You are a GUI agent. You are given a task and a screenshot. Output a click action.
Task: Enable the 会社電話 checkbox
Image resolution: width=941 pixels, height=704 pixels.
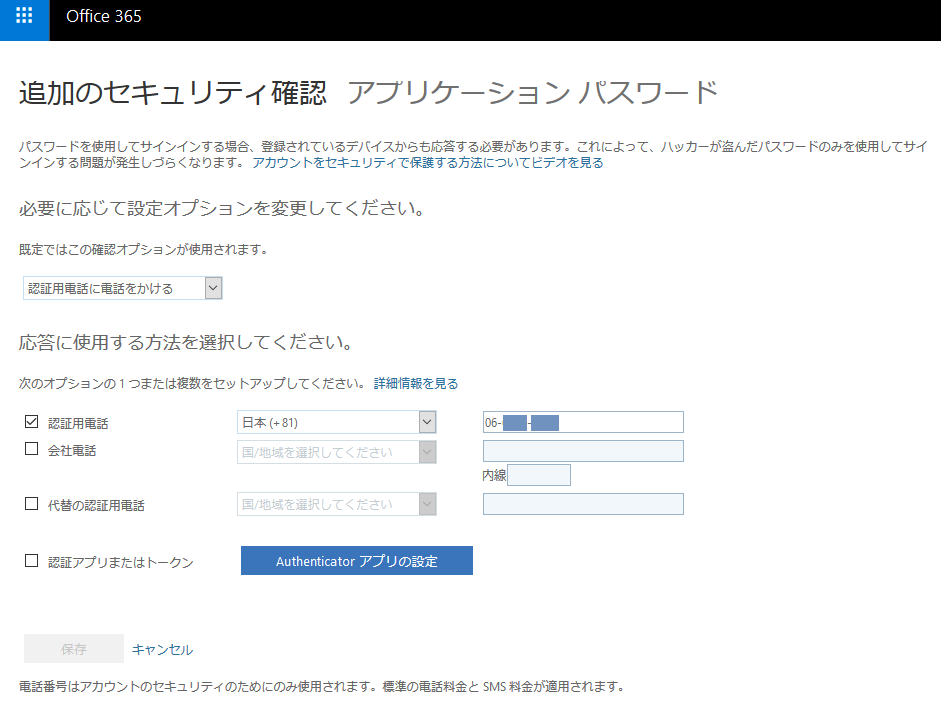coord(31,449)
